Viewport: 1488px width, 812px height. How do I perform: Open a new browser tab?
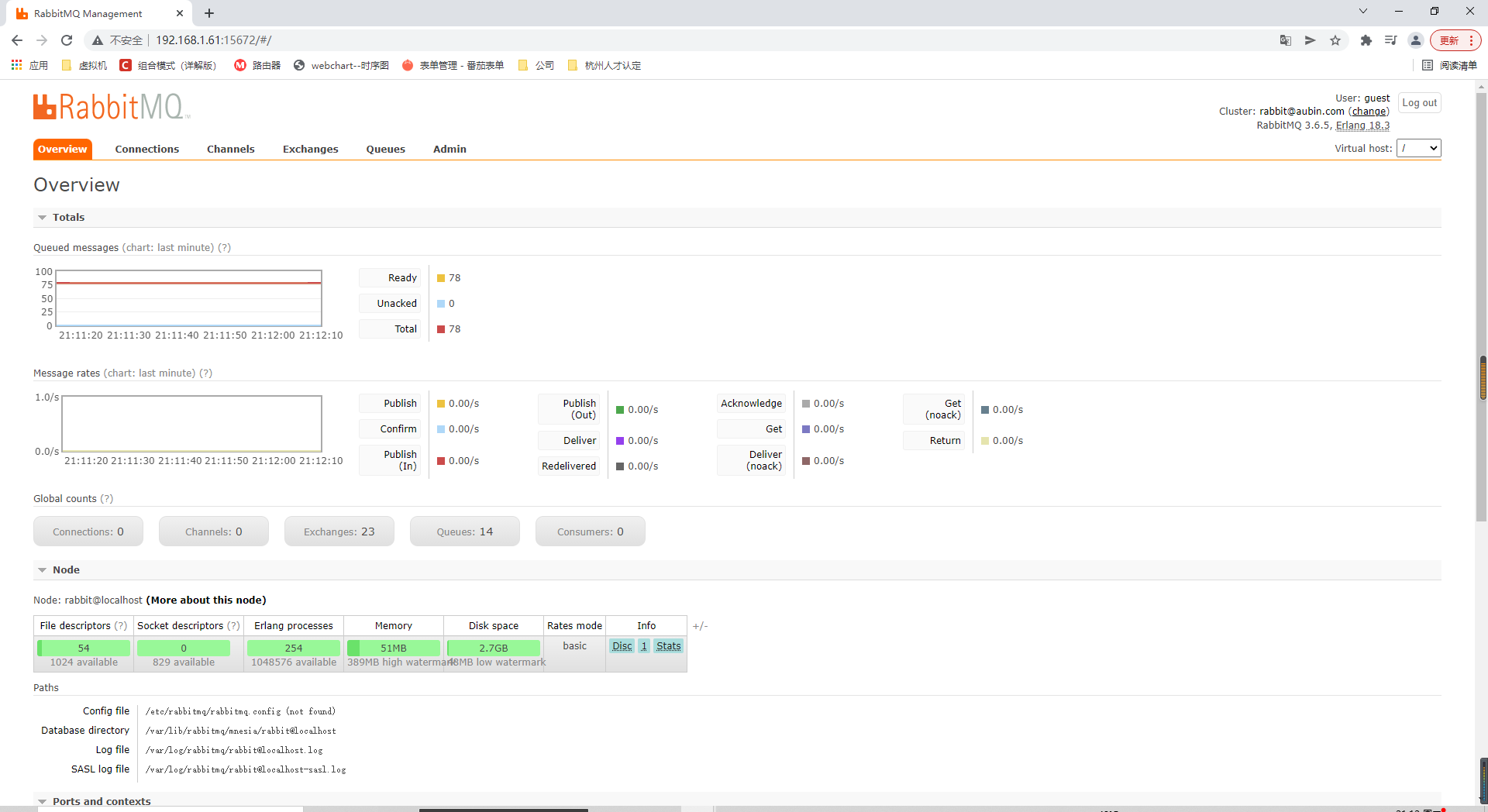[209, 13]
